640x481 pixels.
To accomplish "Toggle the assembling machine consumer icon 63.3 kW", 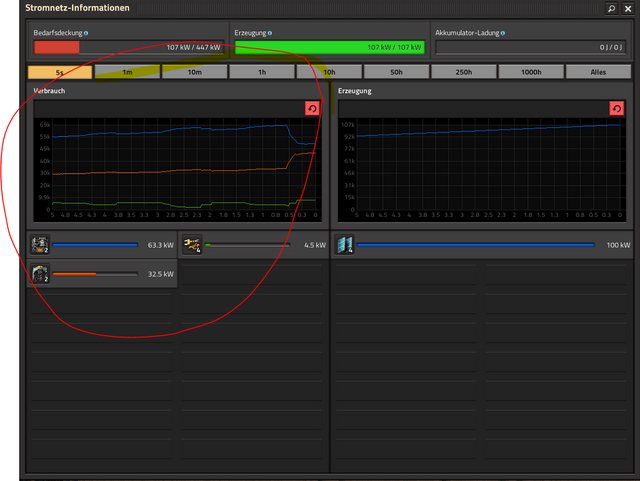I will [x=40, y=245].
